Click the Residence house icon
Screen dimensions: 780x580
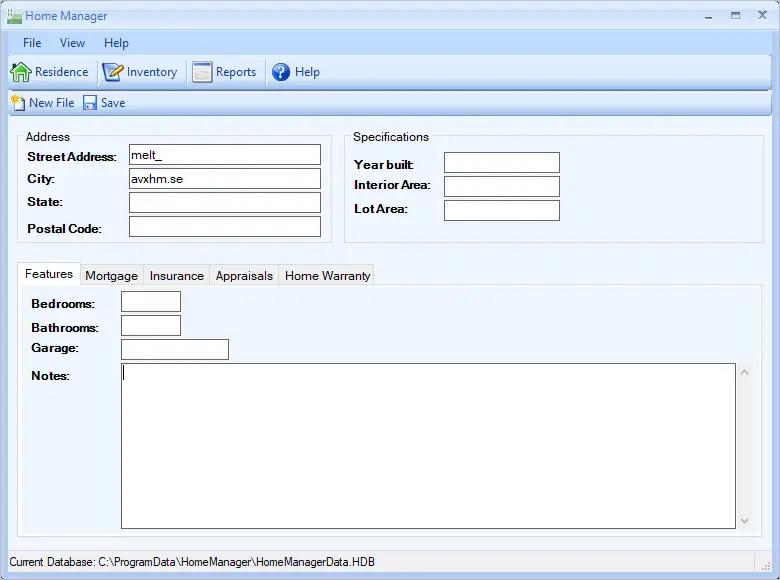(x=21, y=72)
